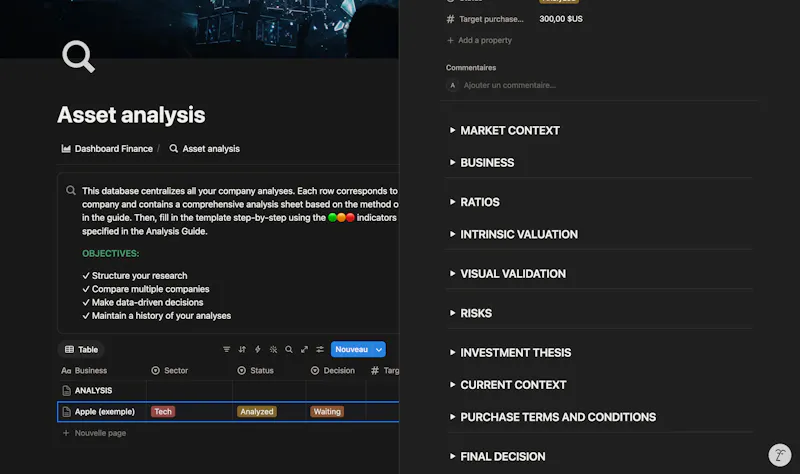Image resolution: width=800 pixels, height=474 pixels.
Task: Click the page icon beside ANALYSIS row
Action: [x=66, y=391]
